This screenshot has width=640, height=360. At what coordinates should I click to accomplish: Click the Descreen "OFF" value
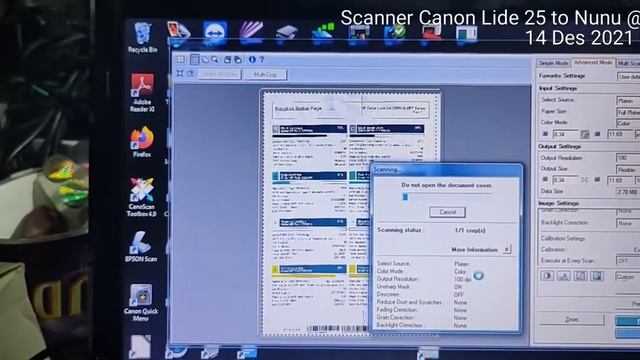[x=458, y=294]
